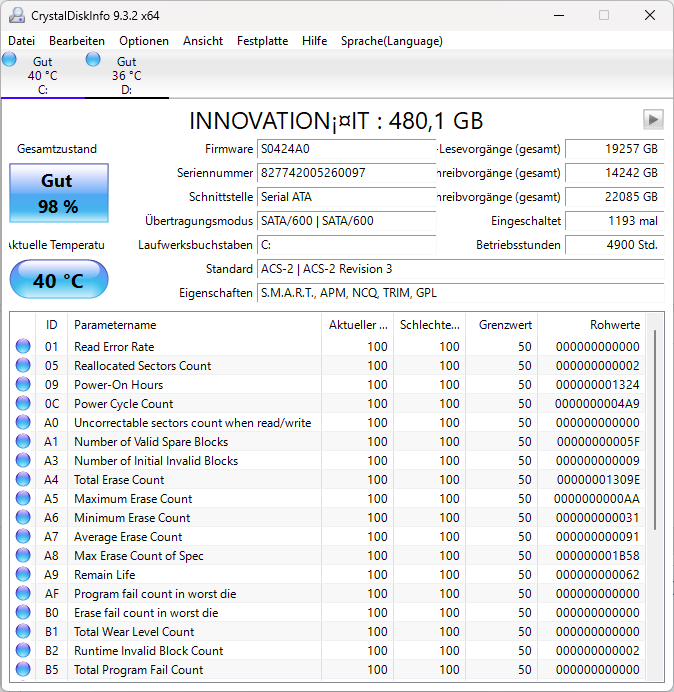Select the Read Error Rate parameter name

(x=114, y=347)
